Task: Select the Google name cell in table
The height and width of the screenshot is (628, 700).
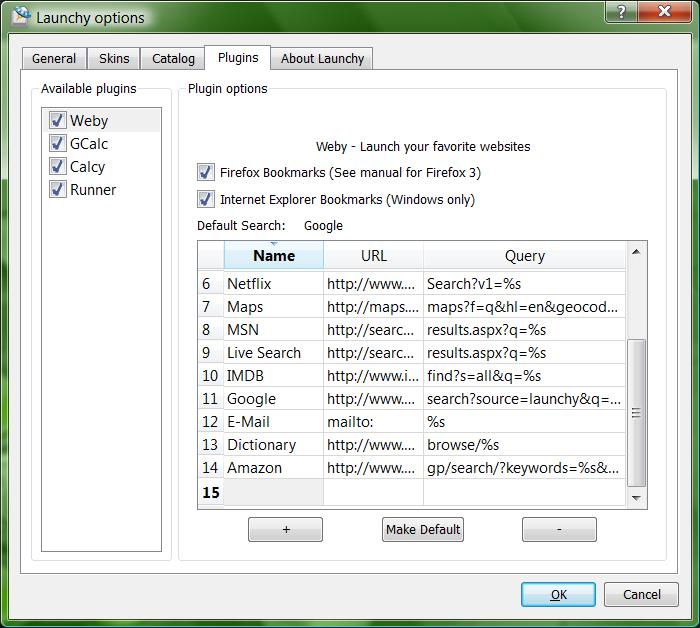Action: (274, 399)
